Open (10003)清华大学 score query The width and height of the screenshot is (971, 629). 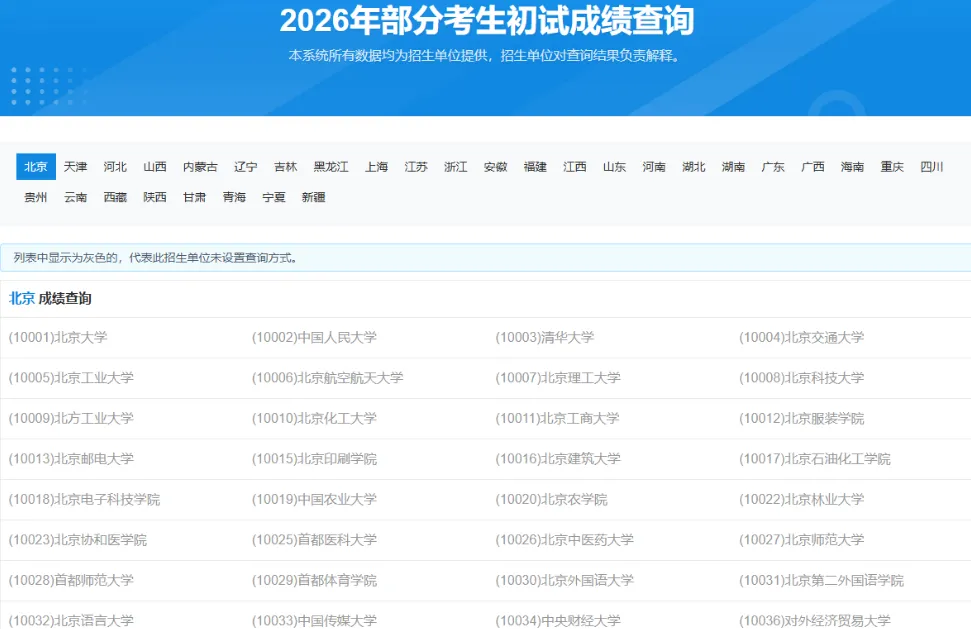click(x=544, y=337)
